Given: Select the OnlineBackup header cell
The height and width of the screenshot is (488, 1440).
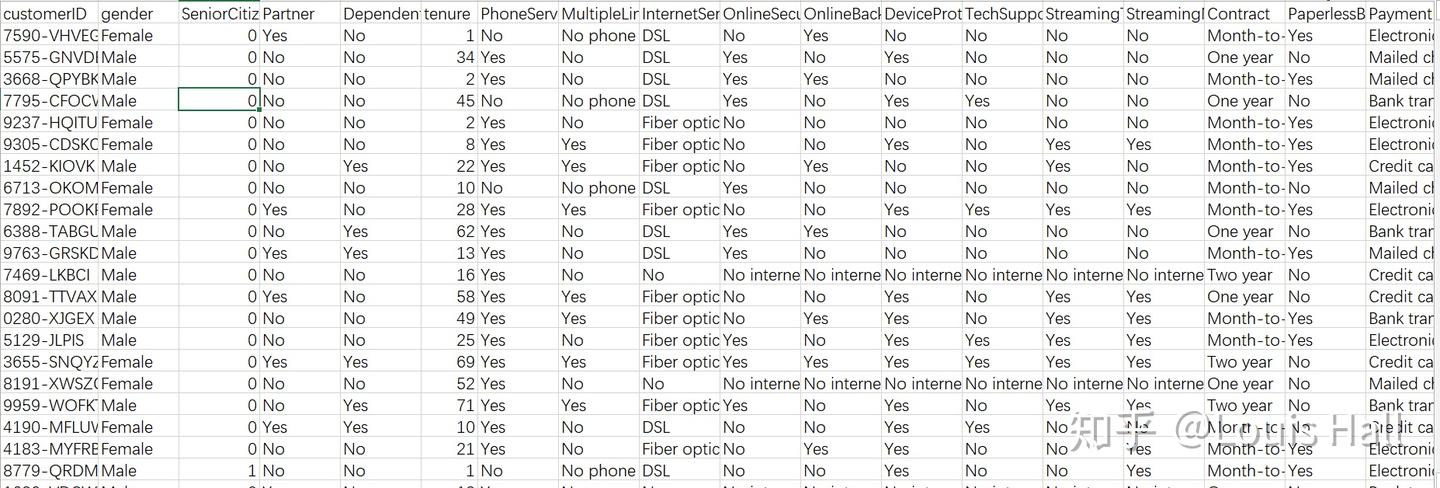Looking at the screenshot, I should pos(841,14).
